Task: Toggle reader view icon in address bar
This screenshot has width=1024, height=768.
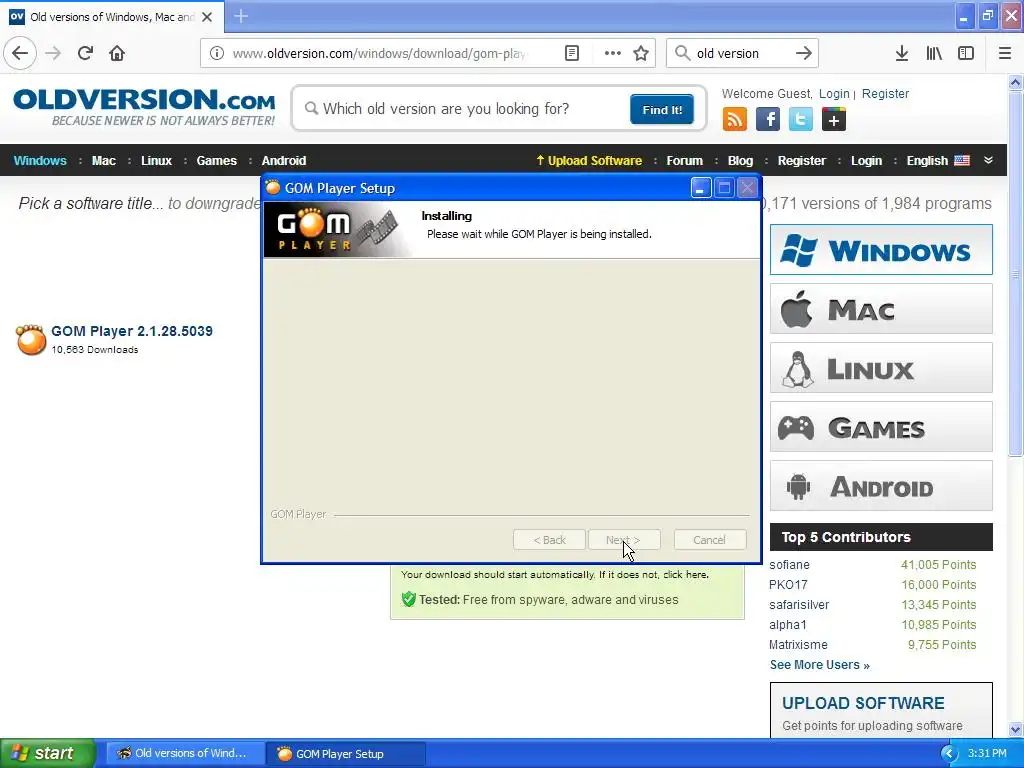Action: pos(571,54)
